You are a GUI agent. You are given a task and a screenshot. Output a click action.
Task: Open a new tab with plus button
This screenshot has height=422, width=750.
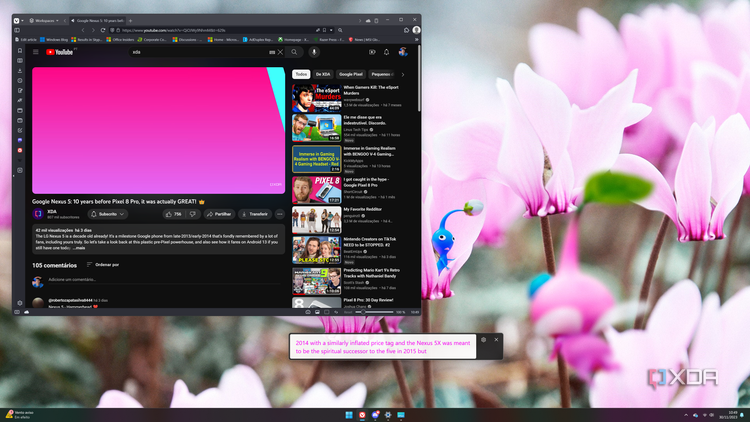pos(130,21)
